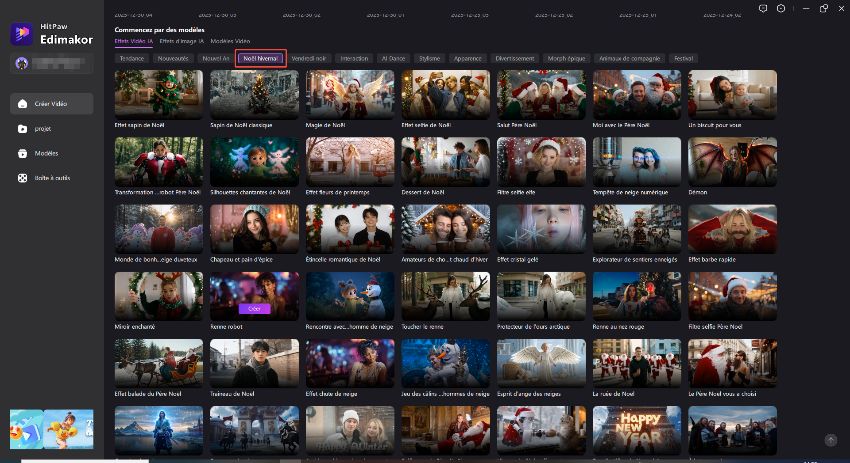Viewport: 850px width, 463px height.
Task: Open the Démon effect thumbnail
Action: pos(733,160)
